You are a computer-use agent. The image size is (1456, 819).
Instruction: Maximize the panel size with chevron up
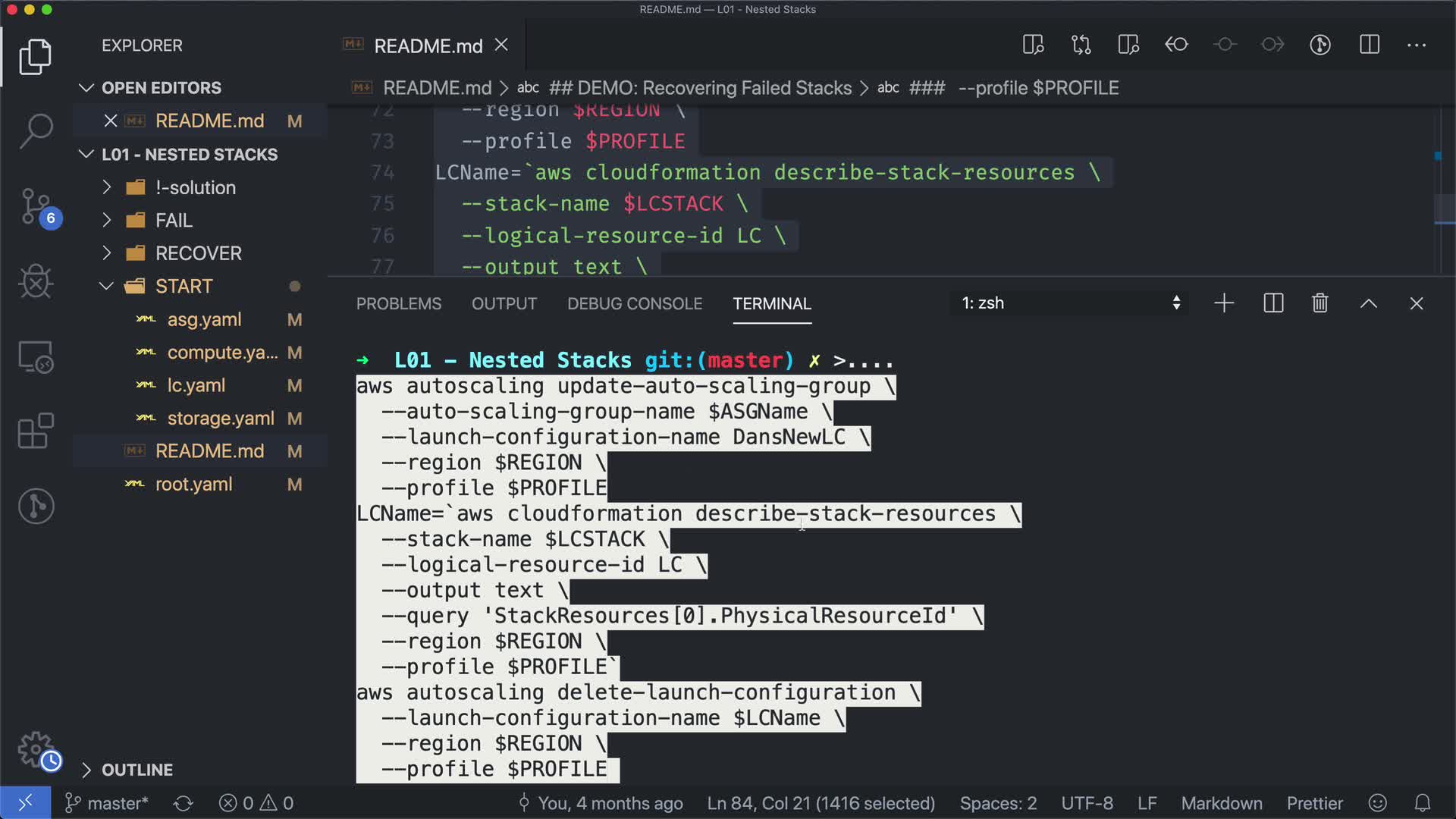(x=1368, y=303)
